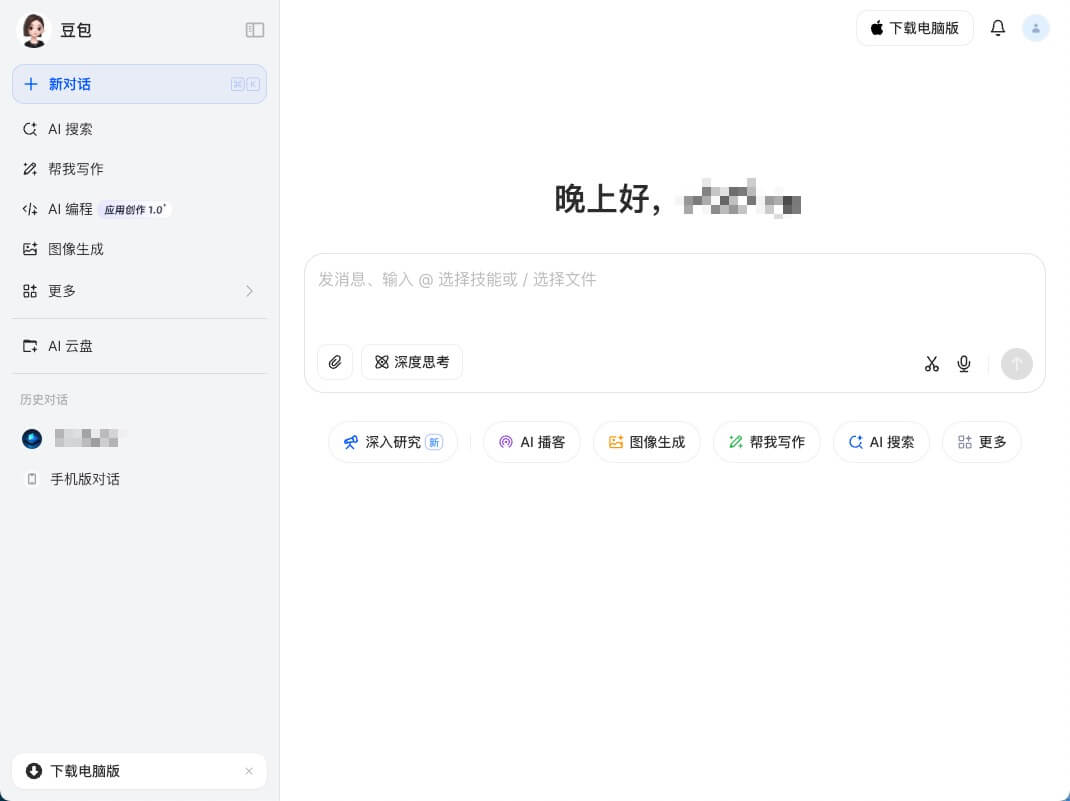Open the user profile avatar
Screen dimensions: 1070x801
pyautogui.click(x=1035, y=28)
